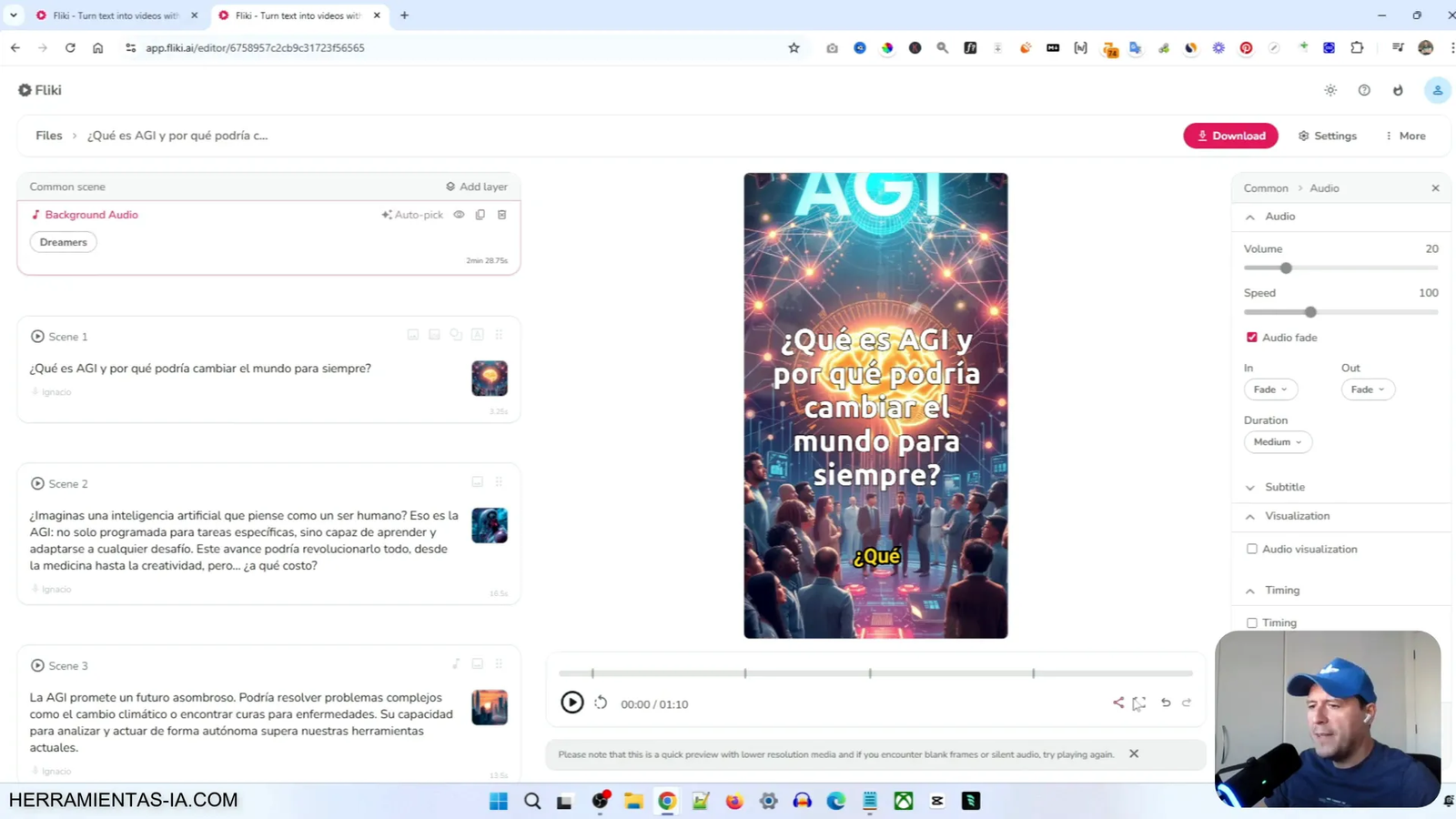Select the Auto-pick icon for Background Audio
This screenshot has height=819, width=1456.
pyautogui.click(x=387, y=215)
